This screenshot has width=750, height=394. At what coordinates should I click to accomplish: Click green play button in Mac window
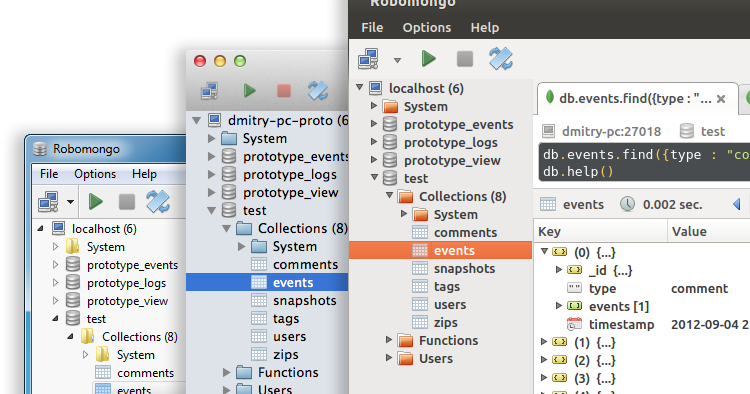249,90
